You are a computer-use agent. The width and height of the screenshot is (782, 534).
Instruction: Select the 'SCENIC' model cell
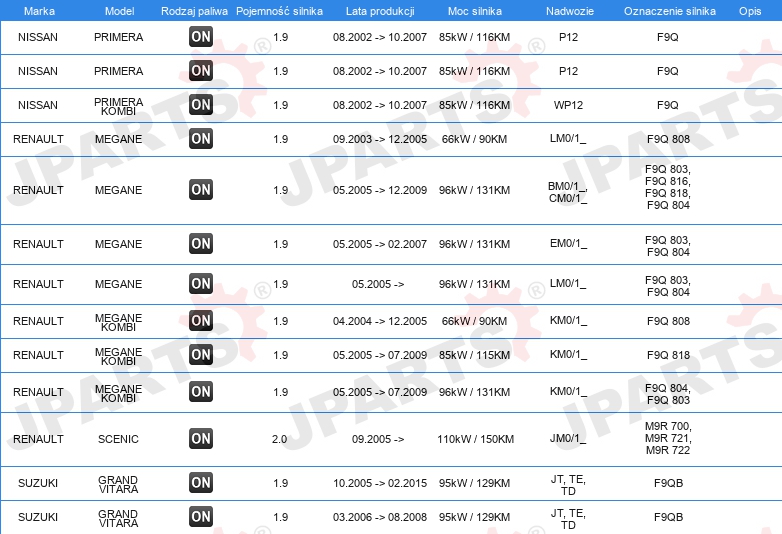118,439
